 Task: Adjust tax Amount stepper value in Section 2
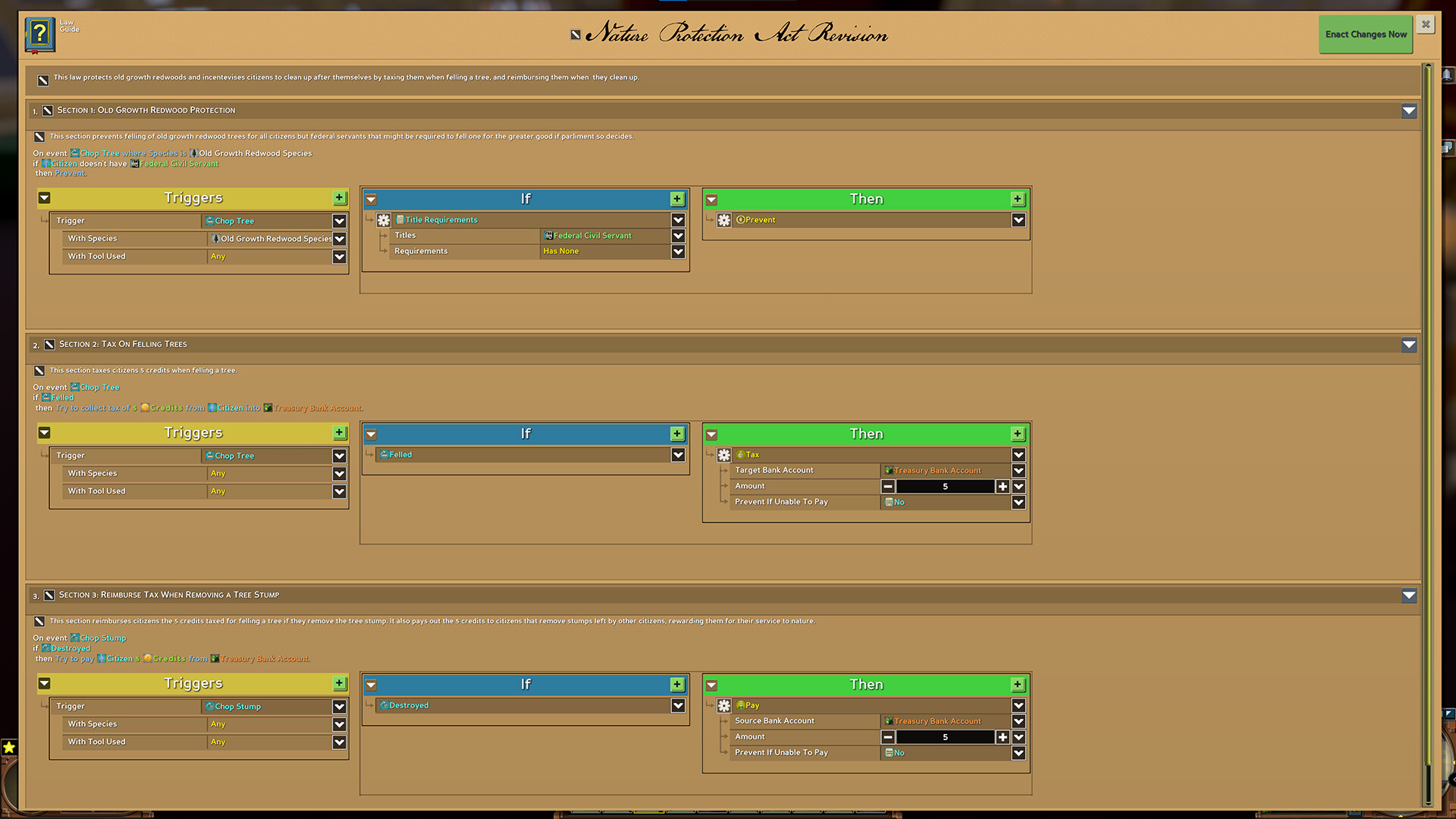coord(944,486)
